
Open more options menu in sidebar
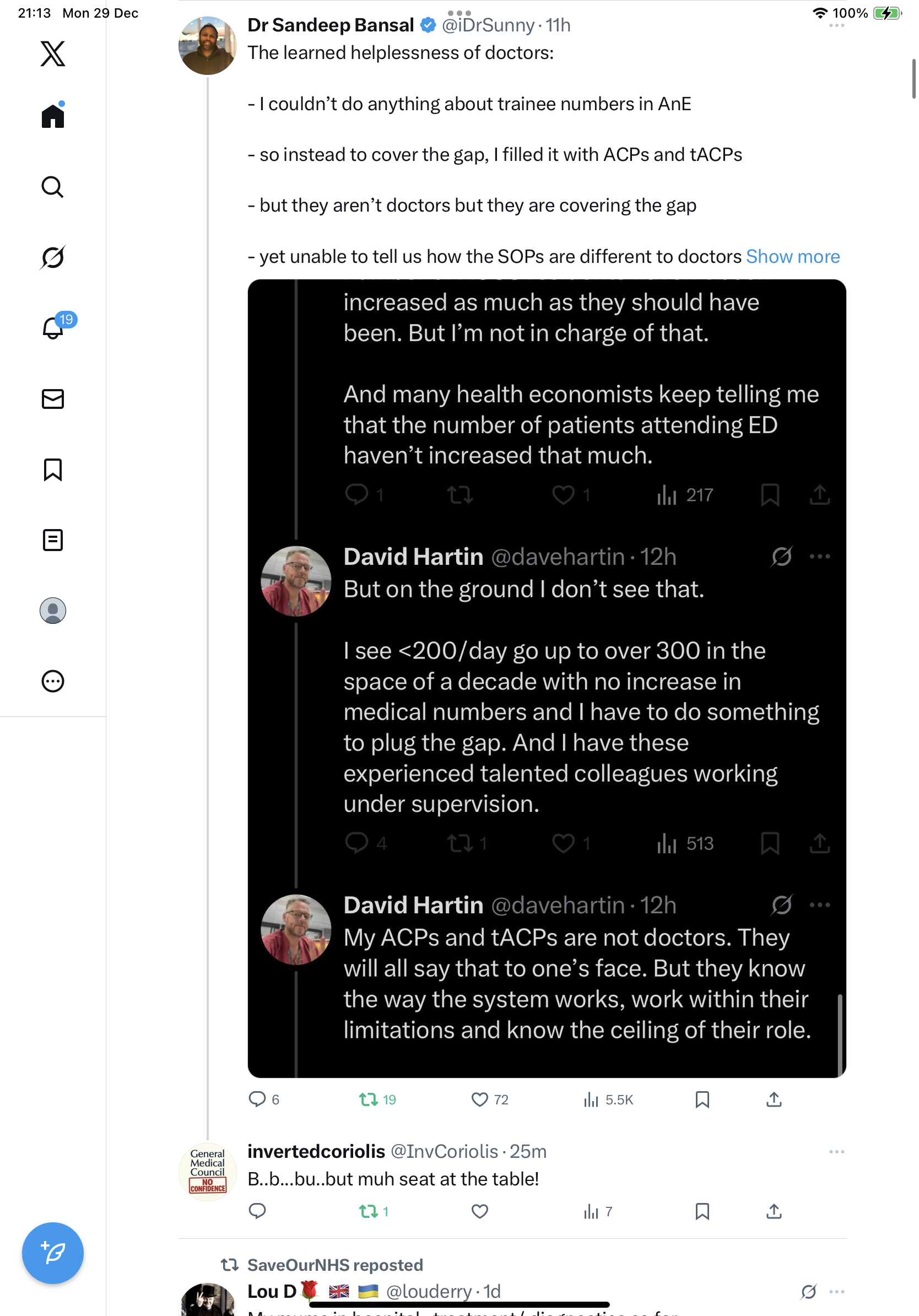[53, 681]
